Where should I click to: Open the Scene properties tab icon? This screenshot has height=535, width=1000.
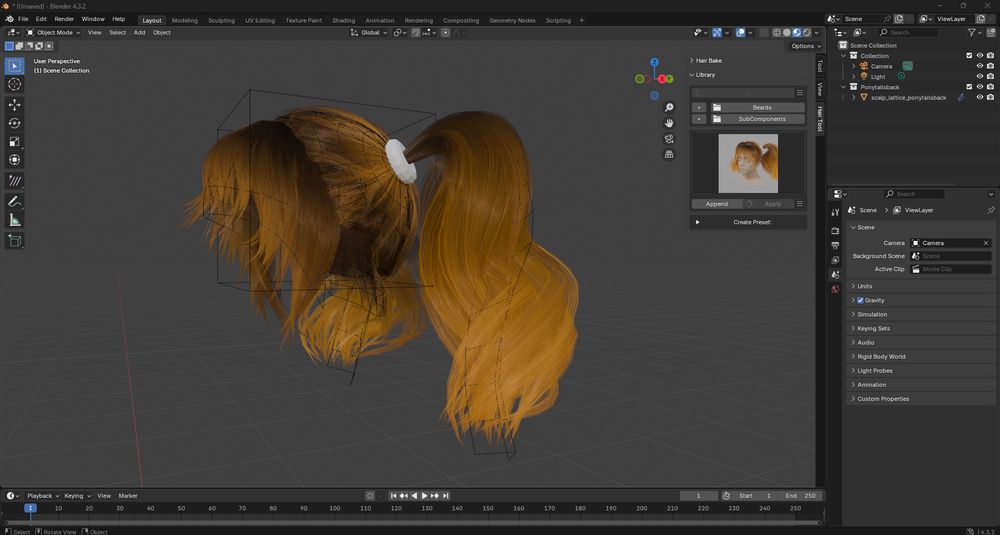835,275
